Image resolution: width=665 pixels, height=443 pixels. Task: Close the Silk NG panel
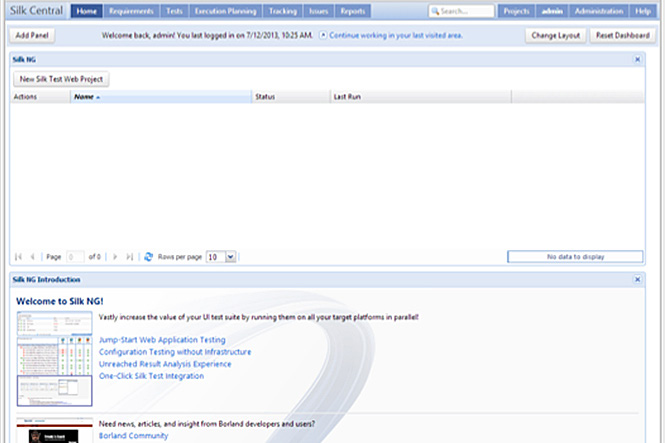pos(637,59)
